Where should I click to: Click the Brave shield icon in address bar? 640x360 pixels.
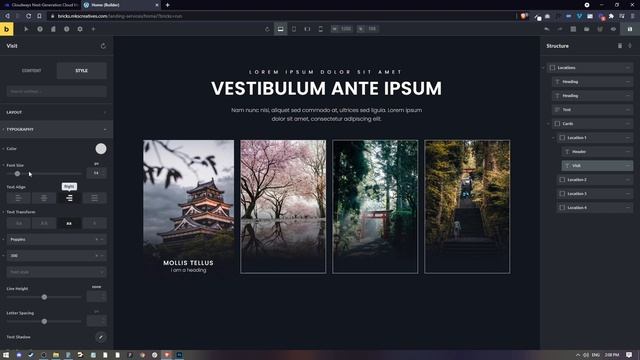click(x=523, y=16)
